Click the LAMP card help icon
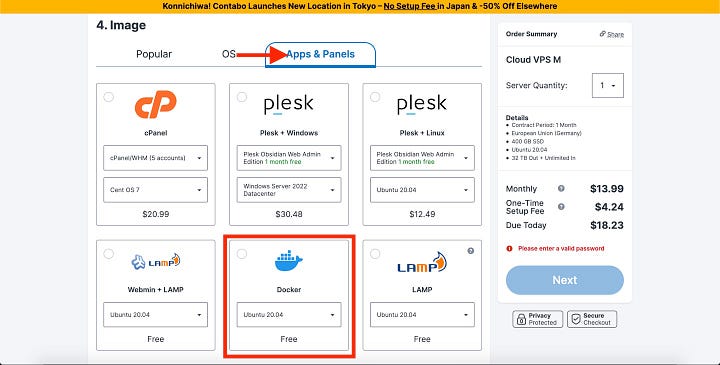The height and width of the screenshot is (365, 720). 471,251
